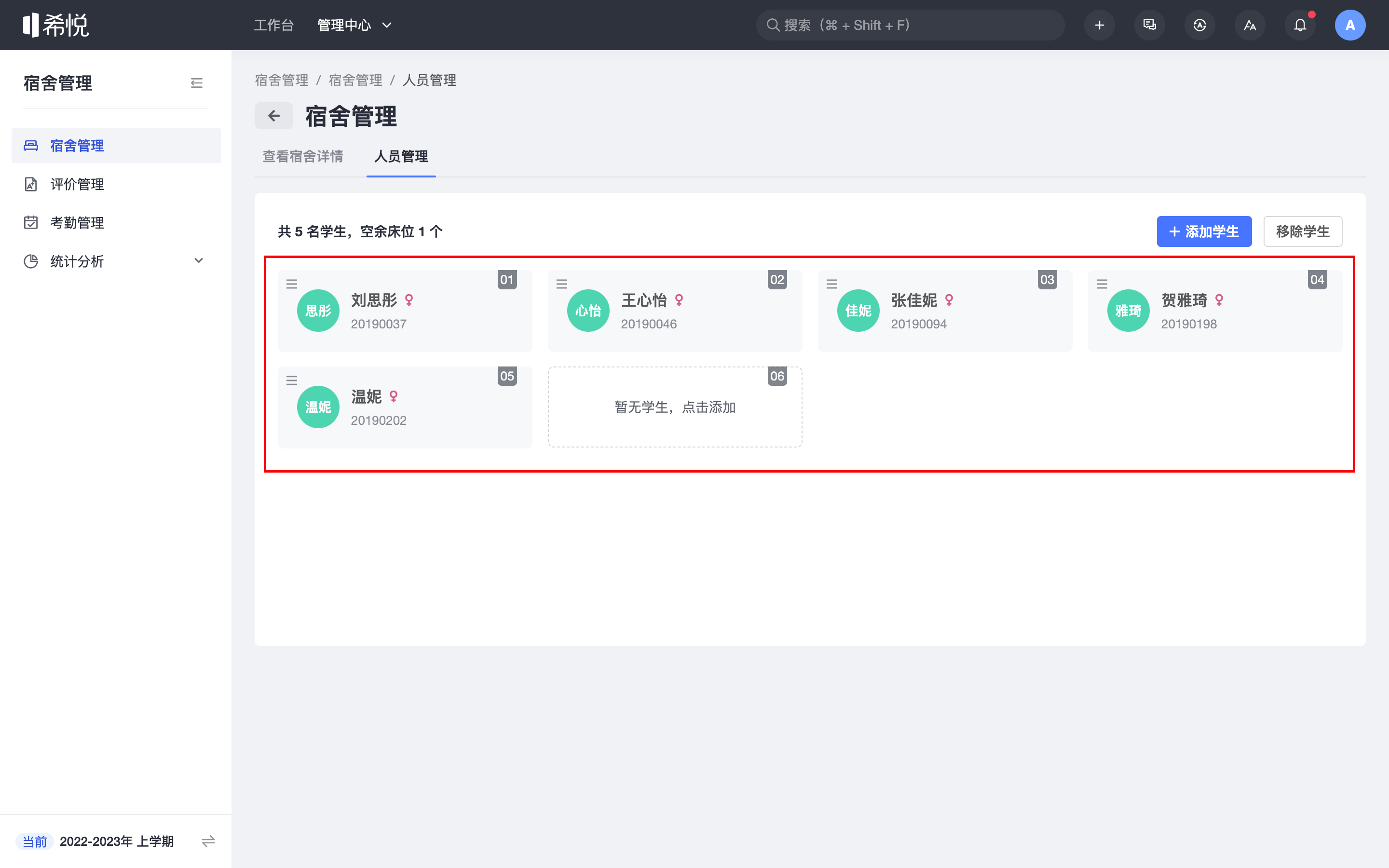Click student ID 20190037
1389x868 pixels.
pyautogui.click(x=379, y=324)
